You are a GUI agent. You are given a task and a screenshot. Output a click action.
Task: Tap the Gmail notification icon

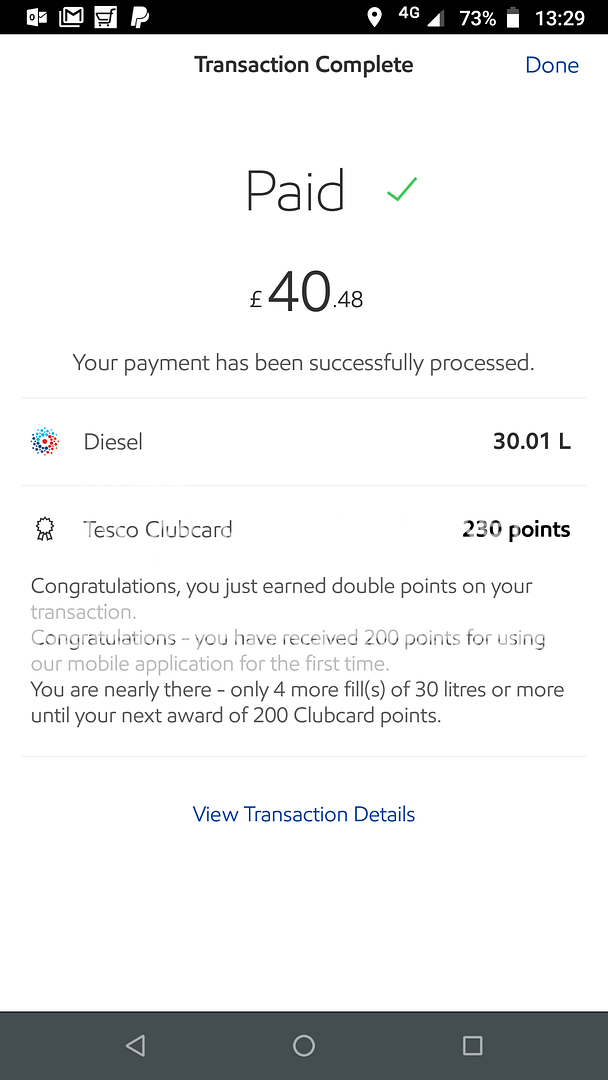(71, 17)
